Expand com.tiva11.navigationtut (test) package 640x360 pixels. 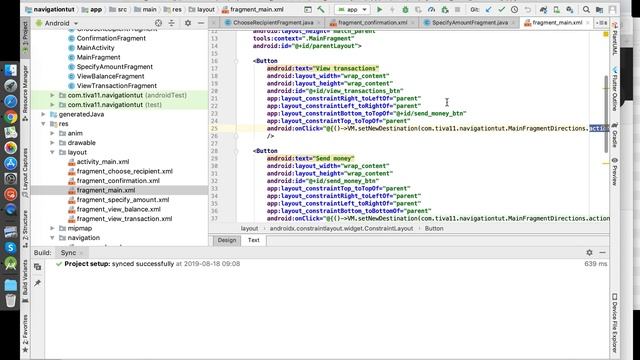[x=52, y=104]
